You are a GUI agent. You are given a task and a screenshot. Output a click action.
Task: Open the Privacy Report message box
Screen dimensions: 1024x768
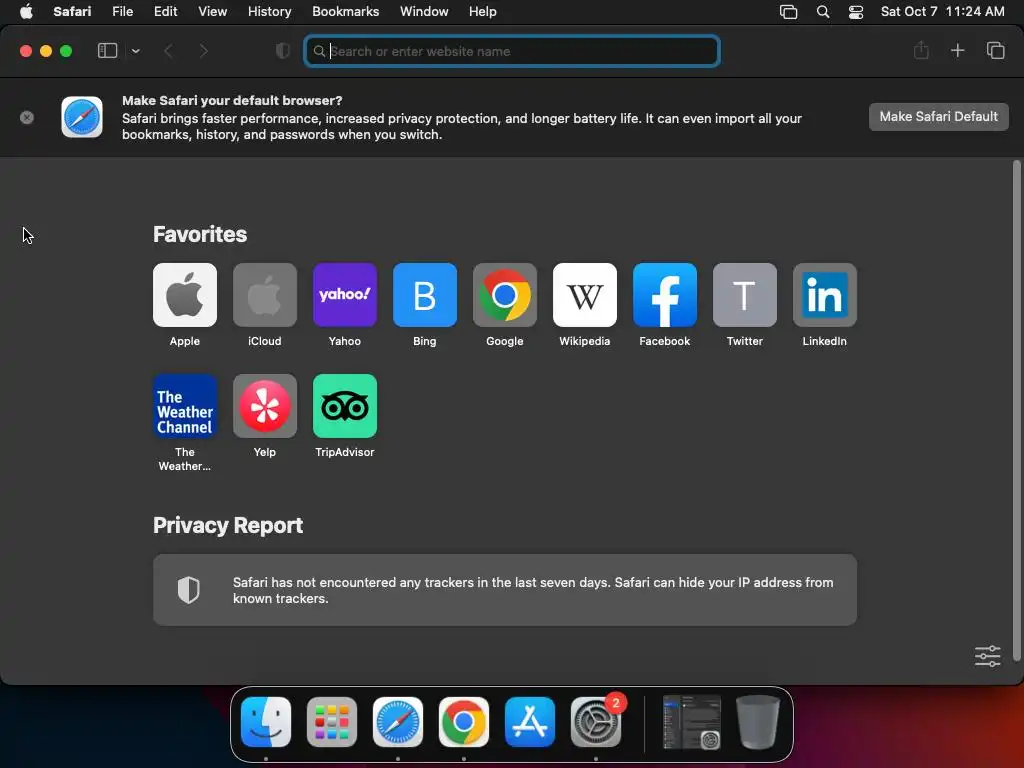(x=505, y=590)
